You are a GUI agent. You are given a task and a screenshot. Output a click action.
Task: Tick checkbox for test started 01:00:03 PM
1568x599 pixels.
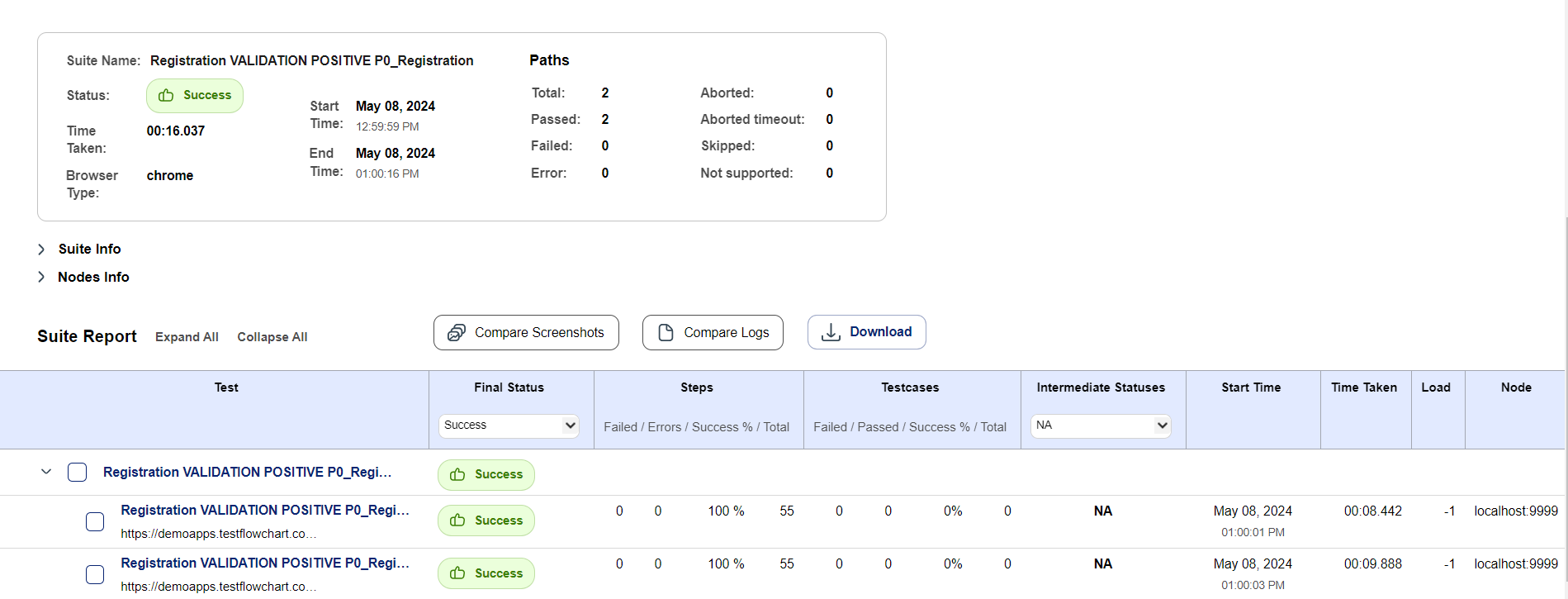[x=95, y=574]
